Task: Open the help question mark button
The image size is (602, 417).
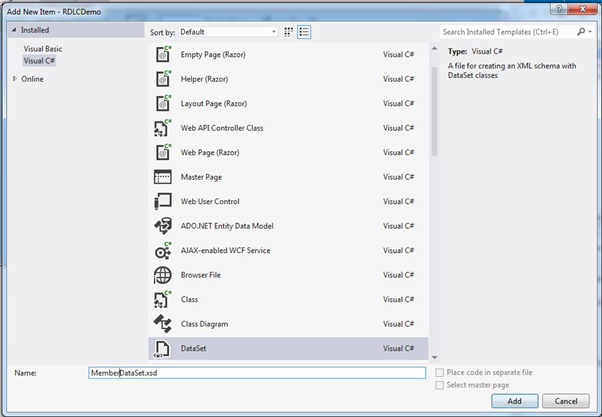Action: (x=559, y=8)
